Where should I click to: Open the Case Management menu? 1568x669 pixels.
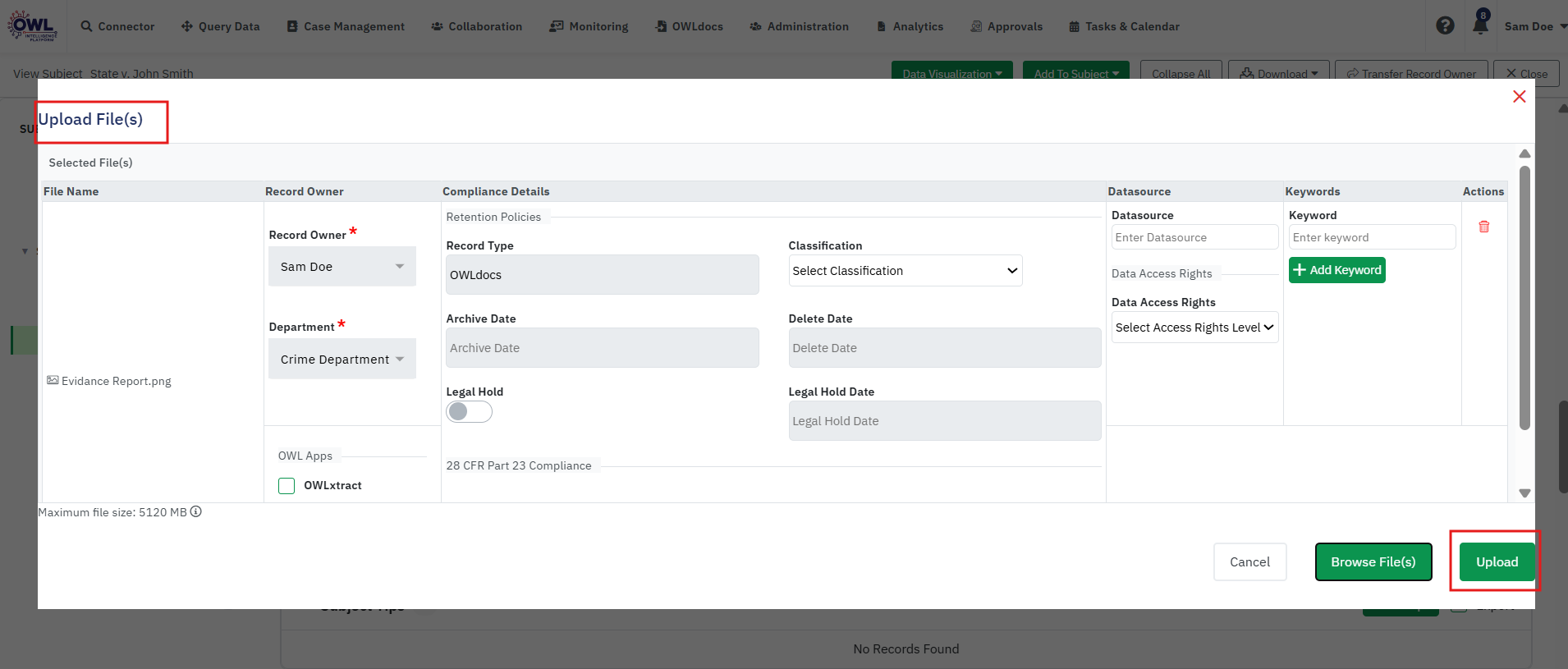(x=346, y=26)
